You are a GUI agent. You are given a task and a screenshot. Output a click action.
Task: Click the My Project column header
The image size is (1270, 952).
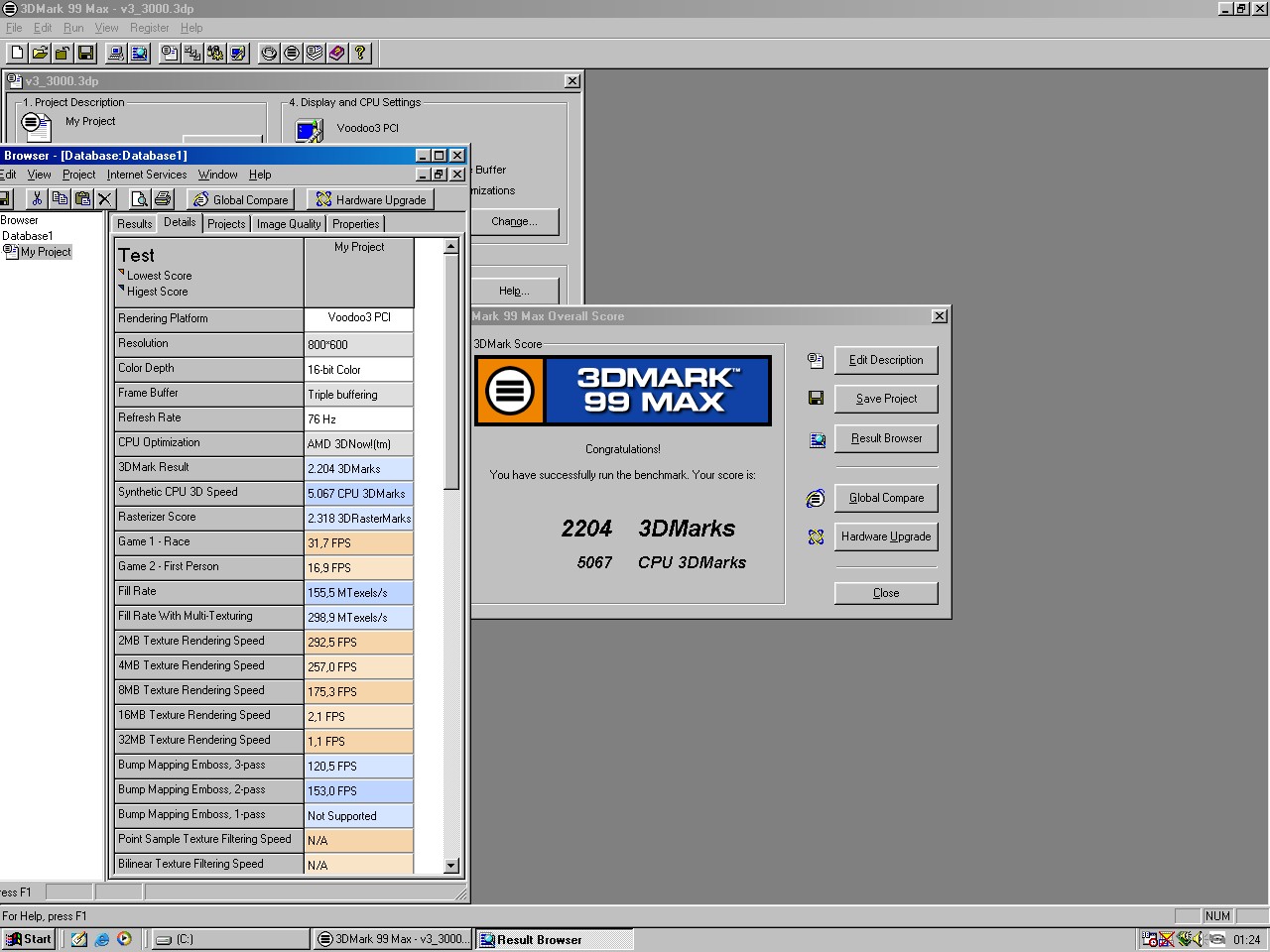click(358, 272)
